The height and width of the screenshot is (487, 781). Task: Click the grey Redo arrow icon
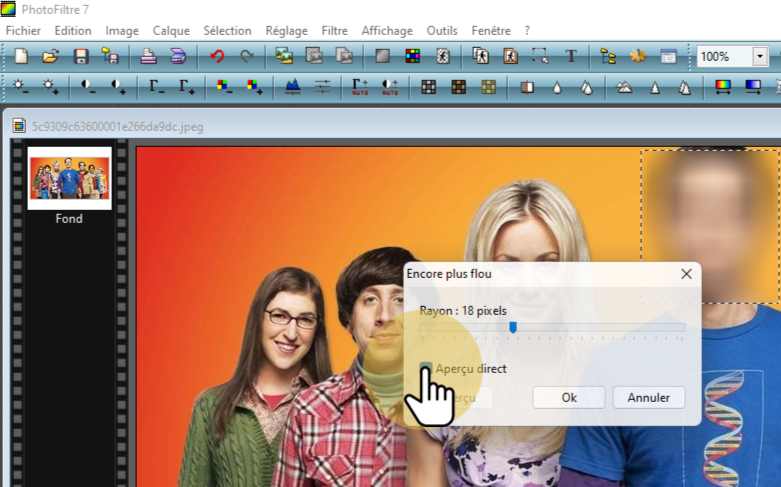(x=247, y=56)
